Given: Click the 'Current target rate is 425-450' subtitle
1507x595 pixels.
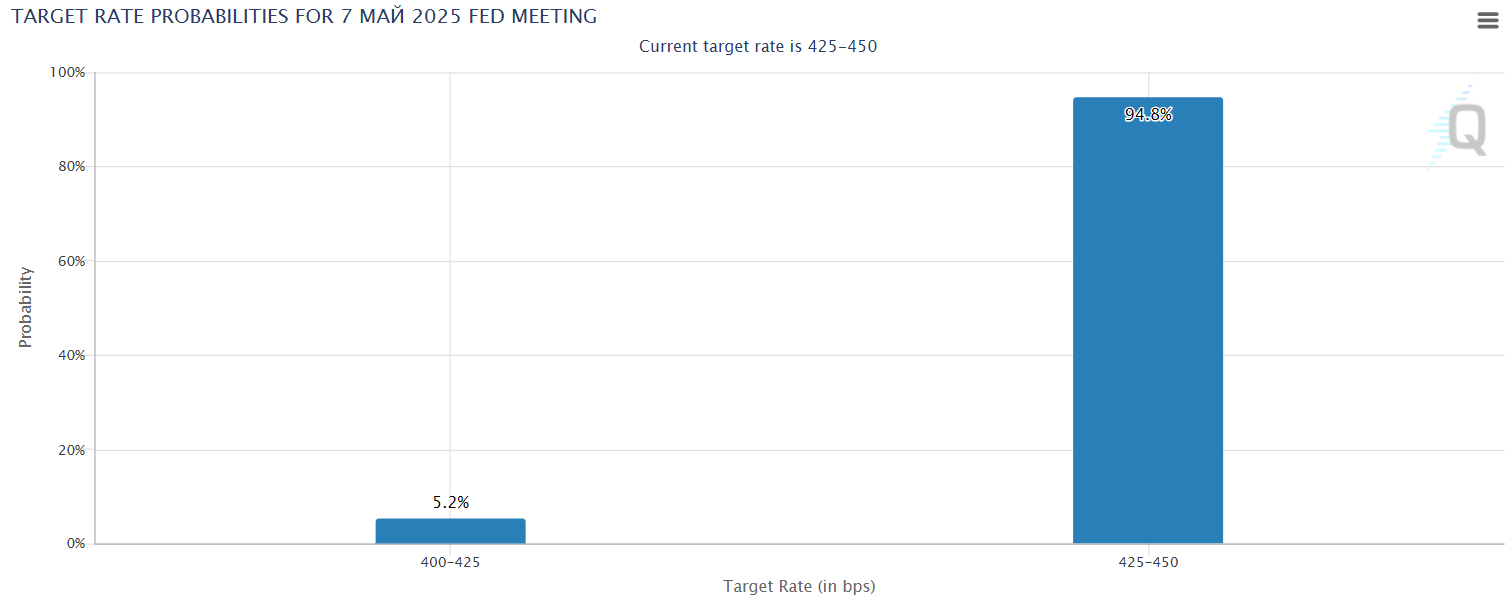Looking at the screenshot, I should [757, 46].
